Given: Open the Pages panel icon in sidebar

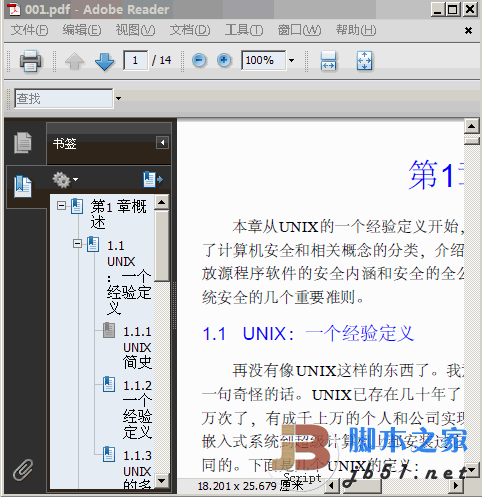Looking at the screenshot, I should (x=23, y=143).
